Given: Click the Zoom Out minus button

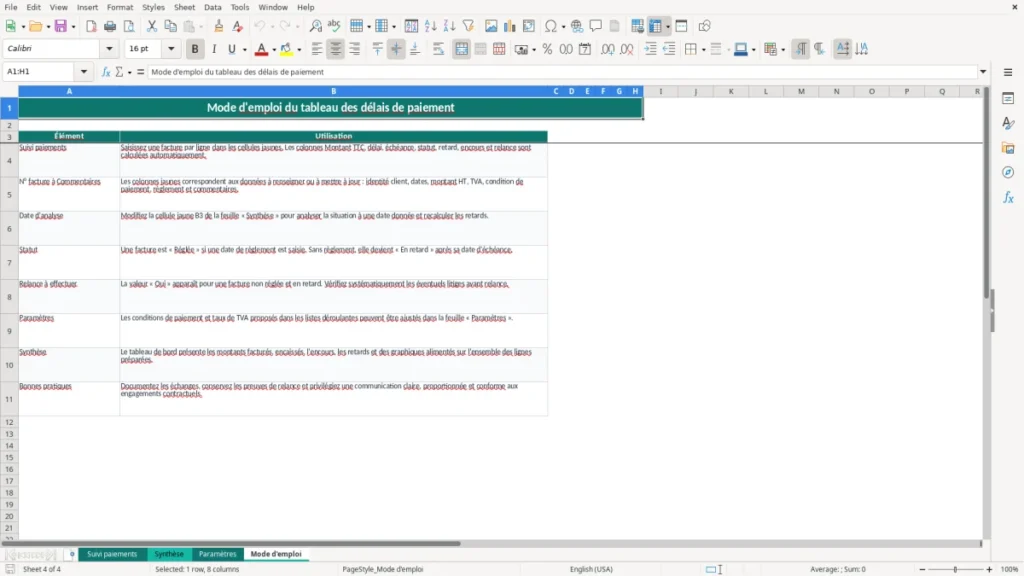Looking at the screenshot, I should [922, 569].
